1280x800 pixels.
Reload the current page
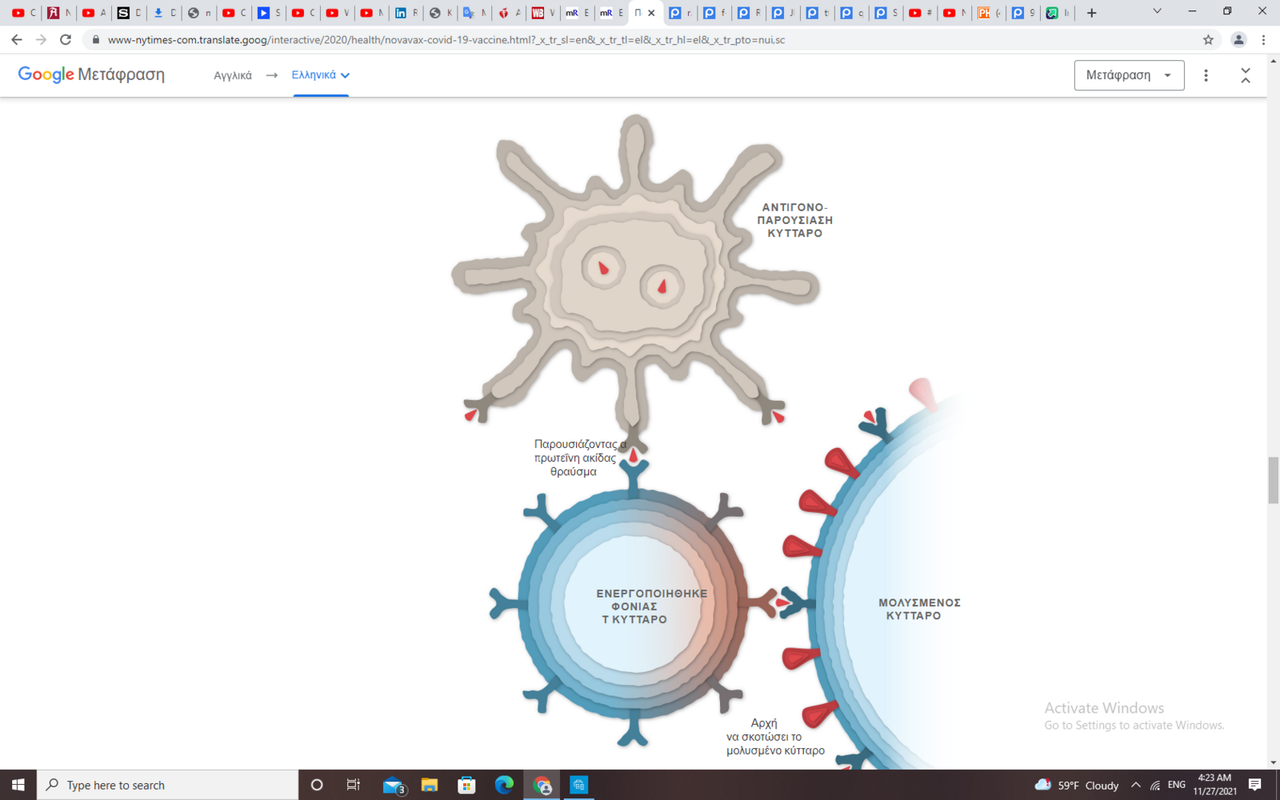pyautogui.click(x=66, y=40)
